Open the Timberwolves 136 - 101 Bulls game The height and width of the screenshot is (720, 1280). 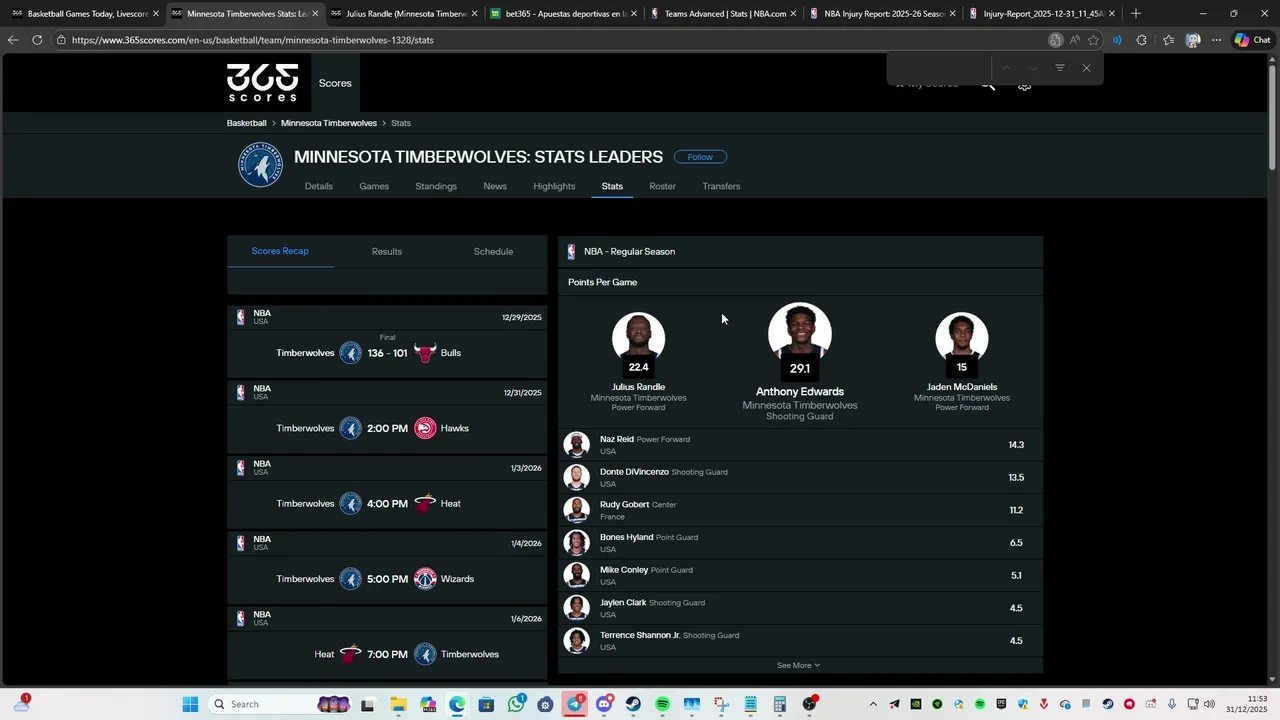tap(387, 353)
